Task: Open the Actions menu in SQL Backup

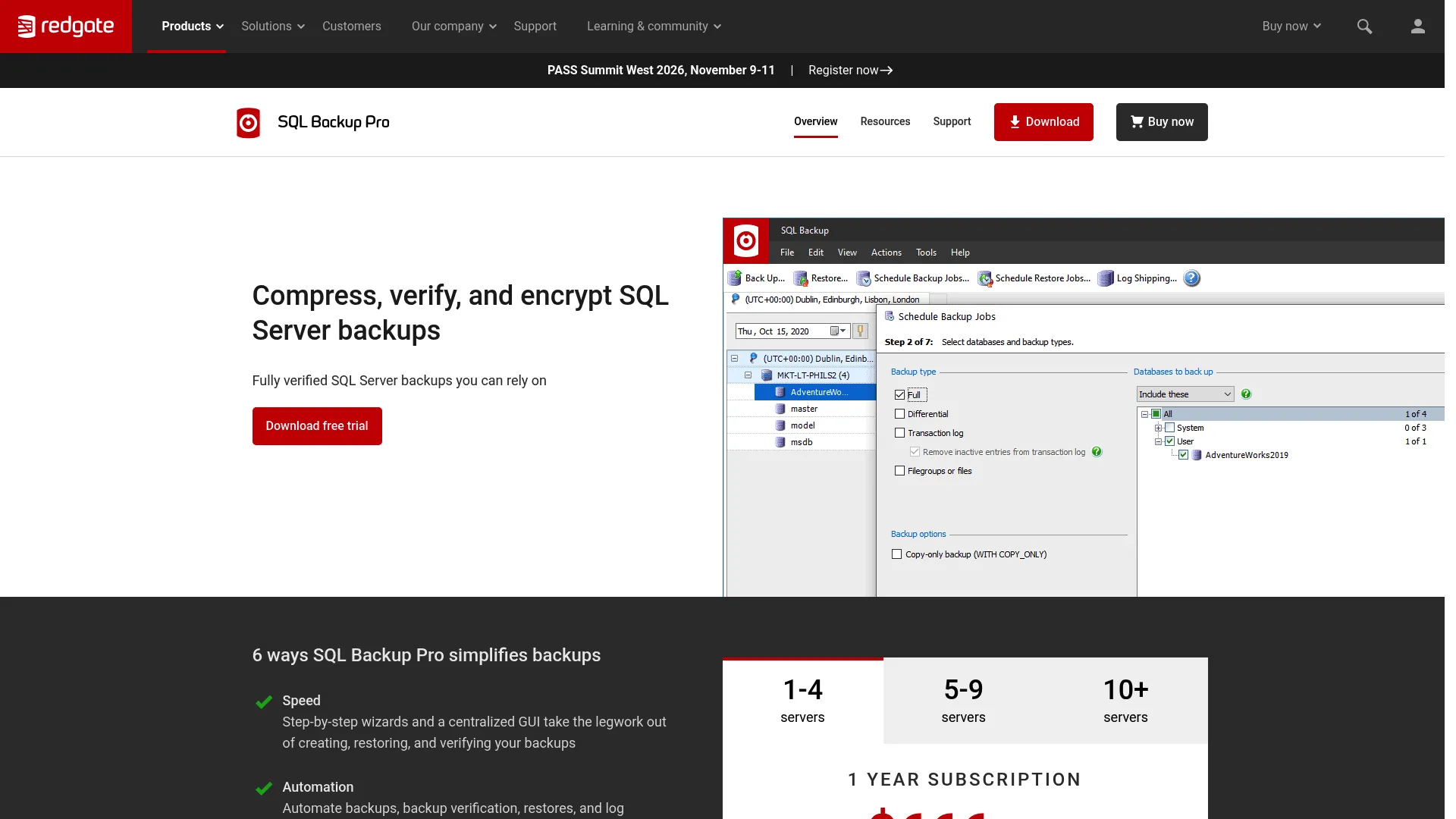Action: [886, 253]
